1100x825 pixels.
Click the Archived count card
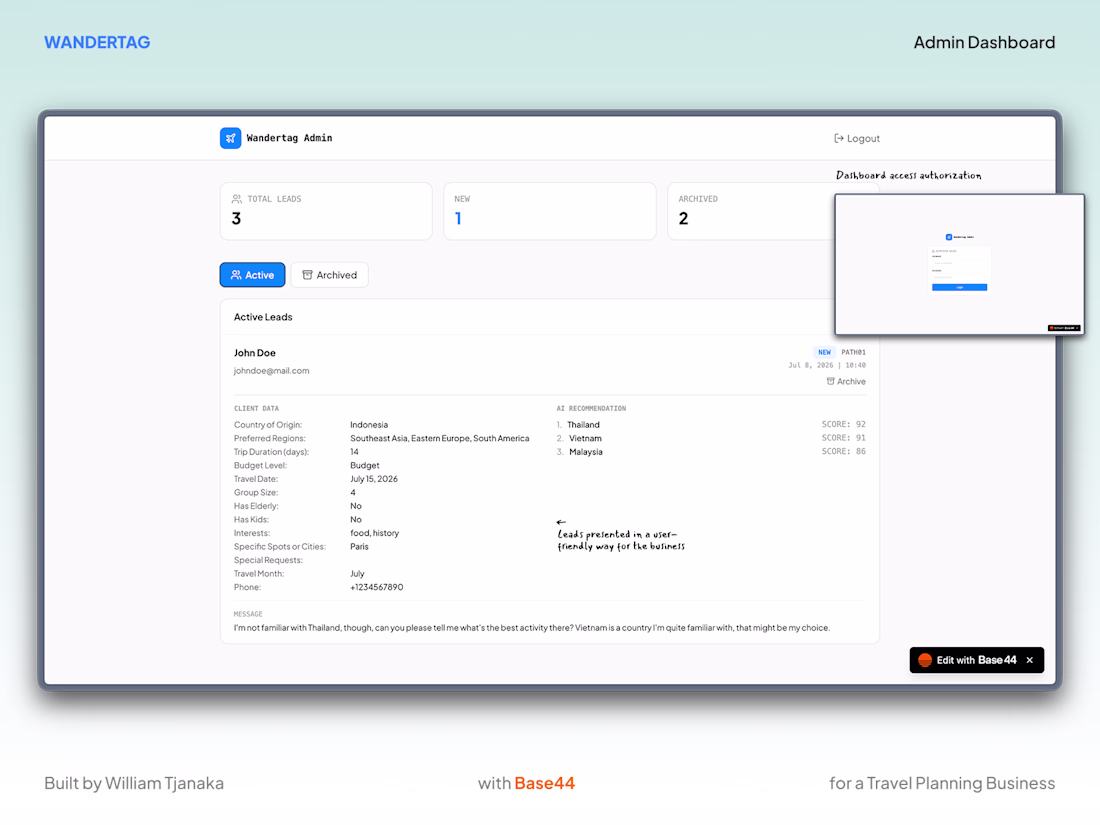tap(751, 211)
